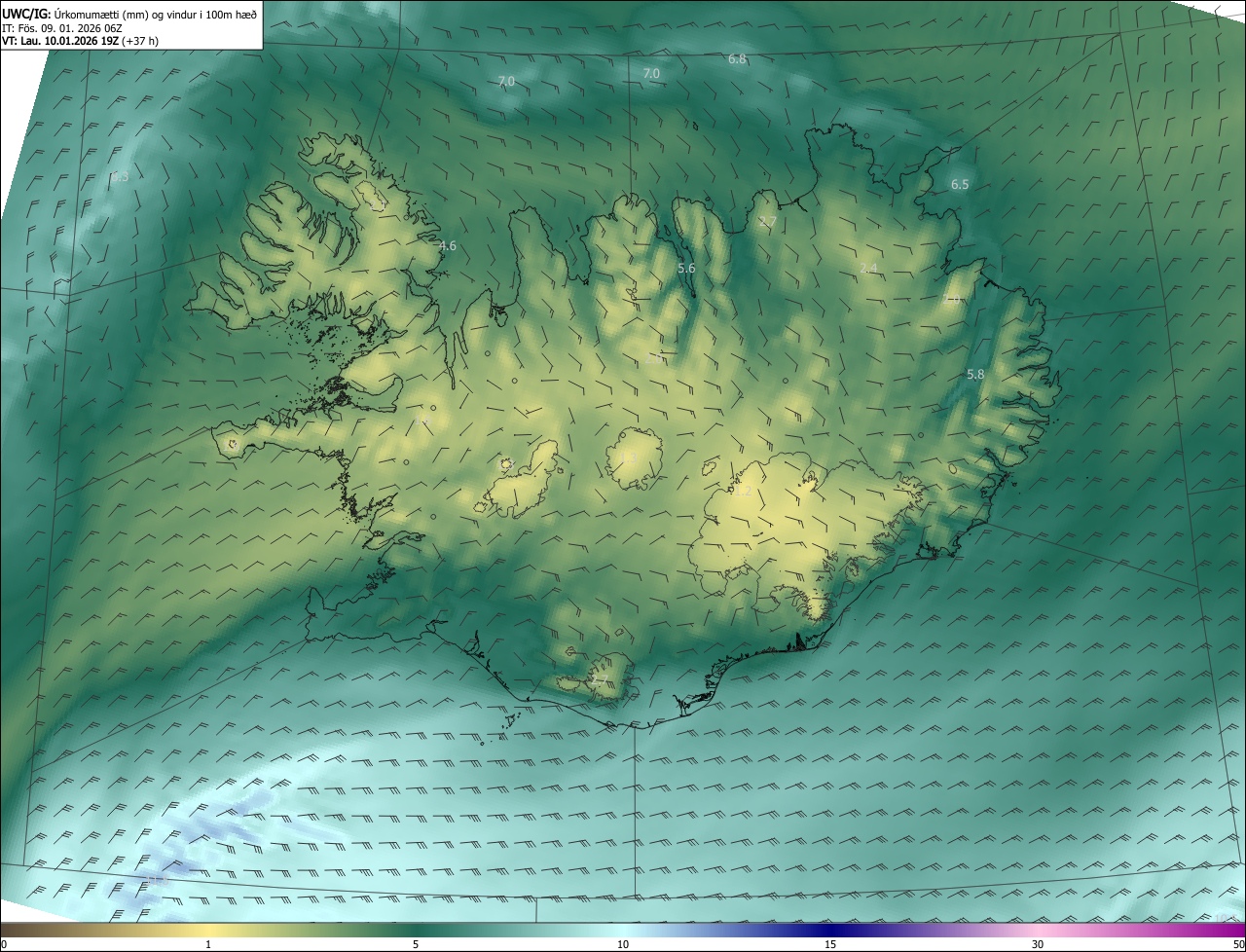Click the '10' tick label on the color scale

[623, 944]
